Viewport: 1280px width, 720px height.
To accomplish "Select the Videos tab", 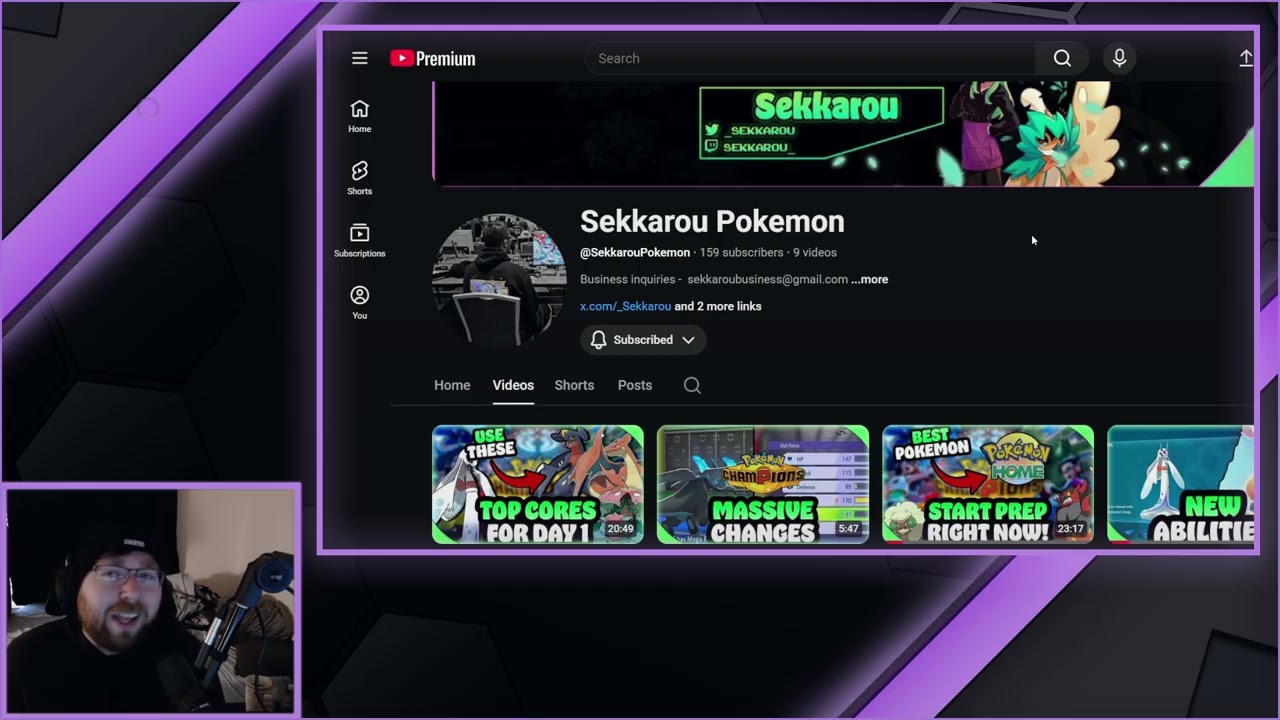I will coord(513,385).
